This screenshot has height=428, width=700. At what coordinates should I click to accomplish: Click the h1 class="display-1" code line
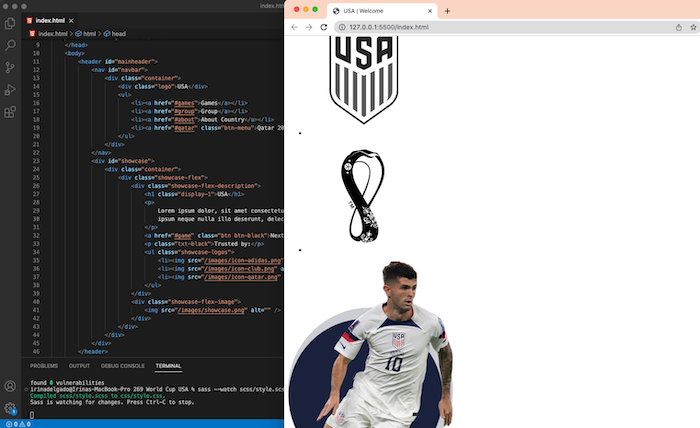(194, 194)
